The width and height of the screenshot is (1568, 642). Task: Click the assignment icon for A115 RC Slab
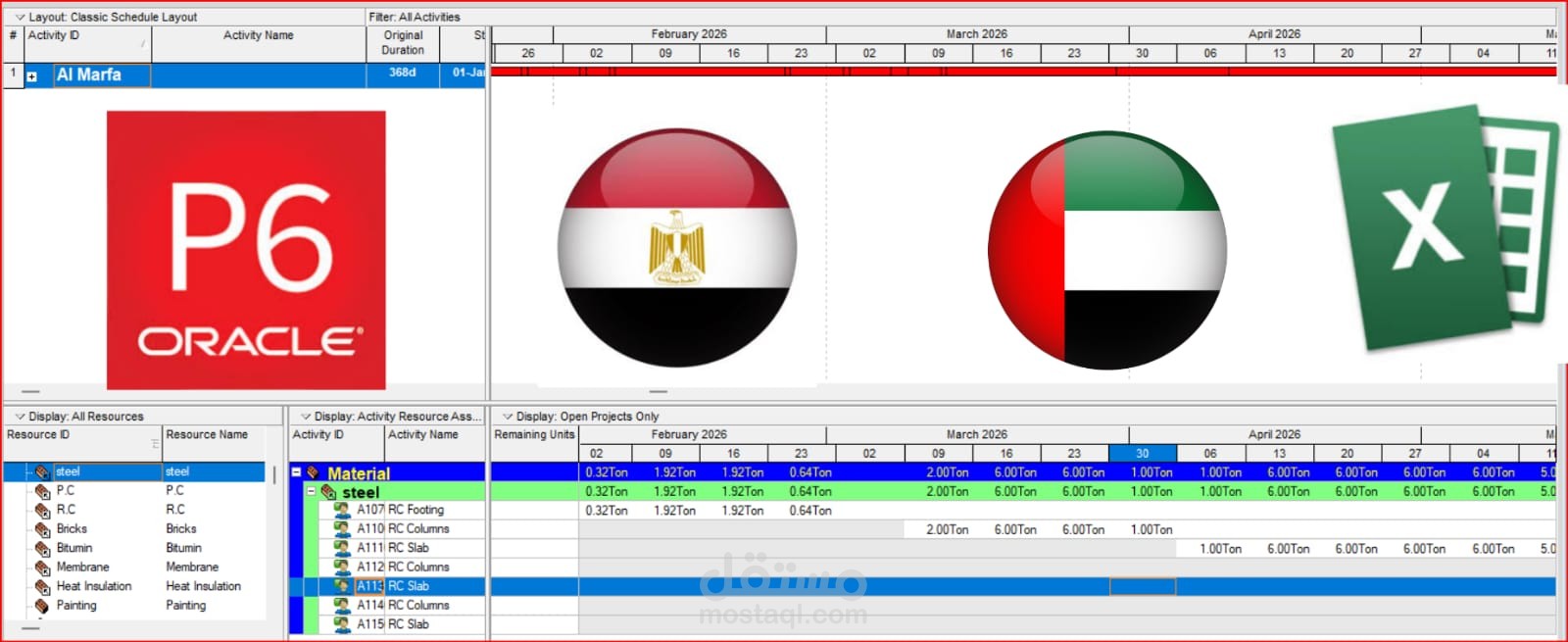342,624
